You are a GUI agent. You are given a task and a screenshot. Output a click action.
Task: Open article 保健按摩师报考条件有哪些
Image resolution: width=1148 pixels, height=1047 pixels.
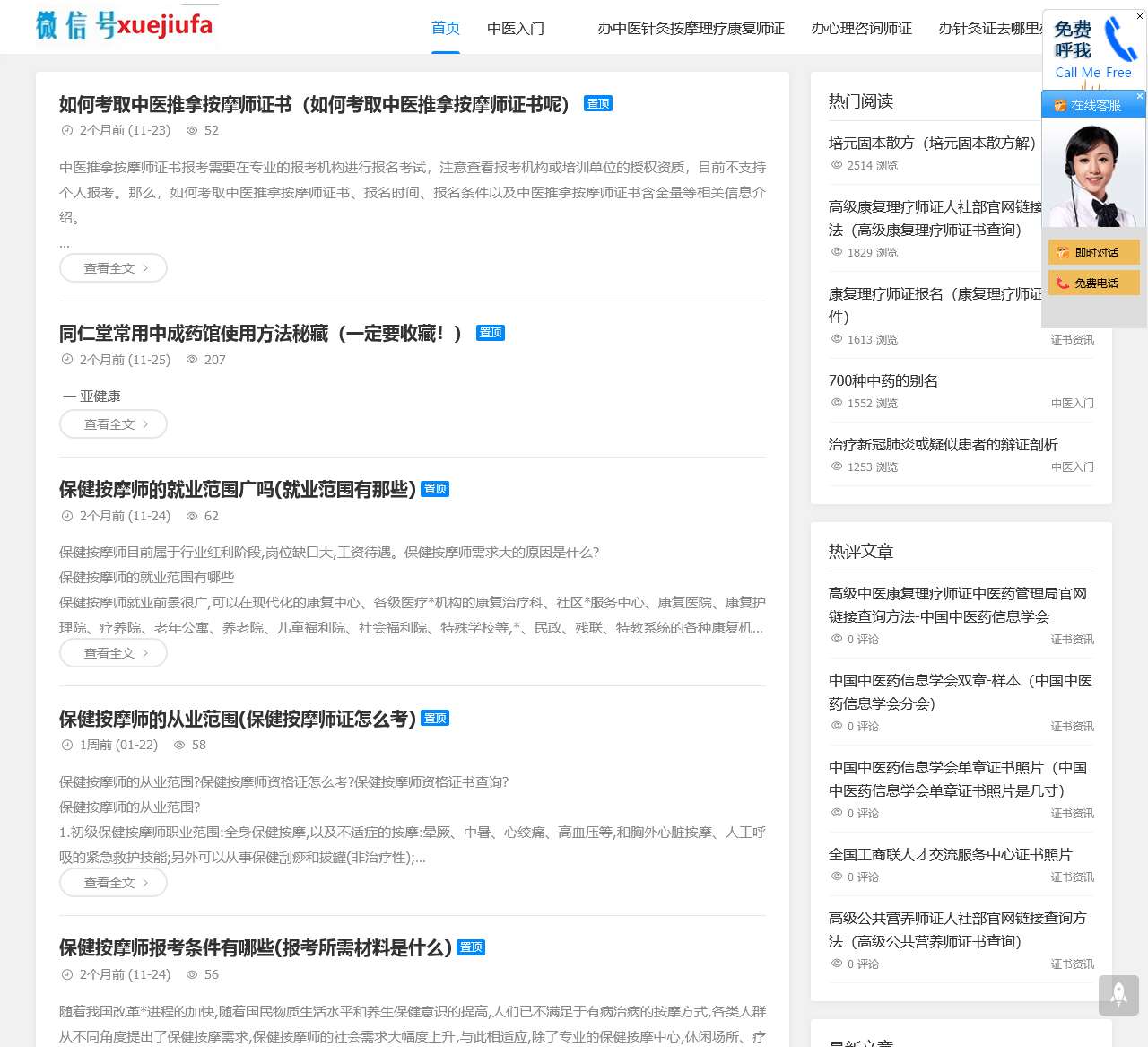[x=256, y=948]
